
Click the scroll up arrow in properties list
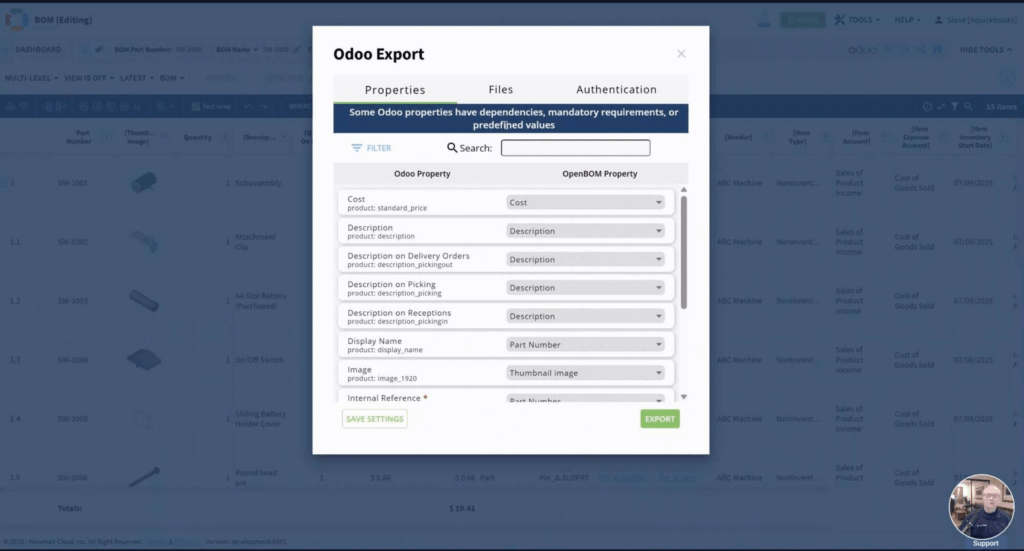(x=684, y=190)
